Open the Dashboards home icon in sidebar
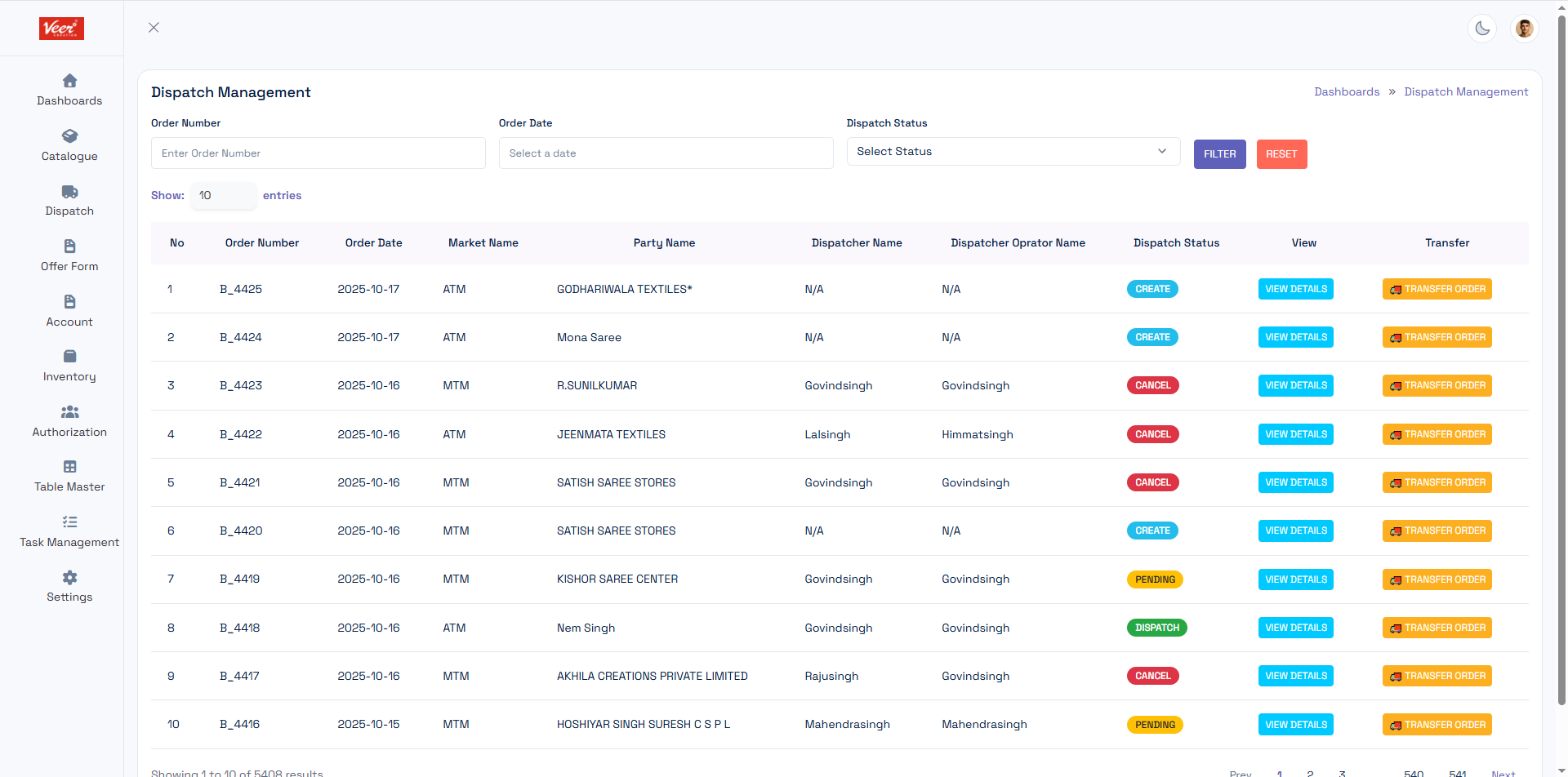1568x777 pixels. (69, 81)
